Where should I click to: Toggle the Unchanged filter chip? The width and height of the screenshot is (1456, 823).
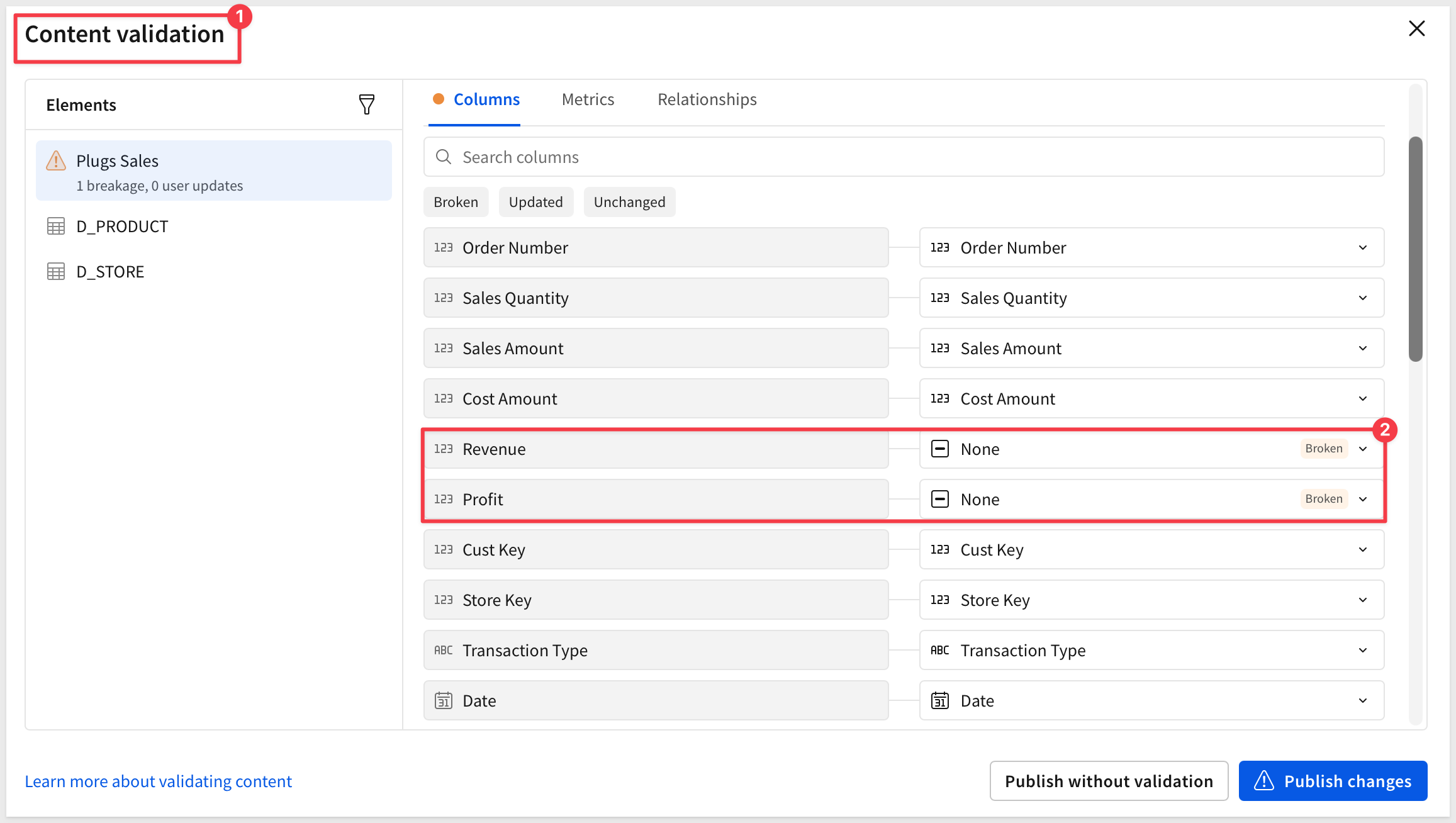[630, 202]
